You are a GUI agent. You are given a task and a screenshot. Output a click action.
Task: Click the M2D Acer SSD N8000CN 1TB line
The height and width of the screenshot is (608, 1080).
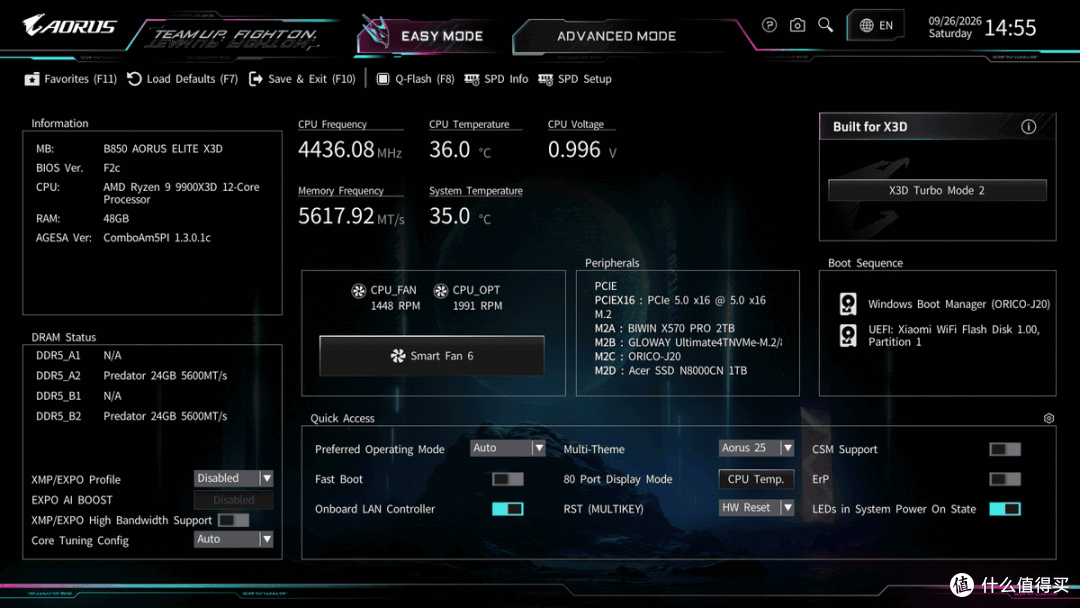(671, 370)
